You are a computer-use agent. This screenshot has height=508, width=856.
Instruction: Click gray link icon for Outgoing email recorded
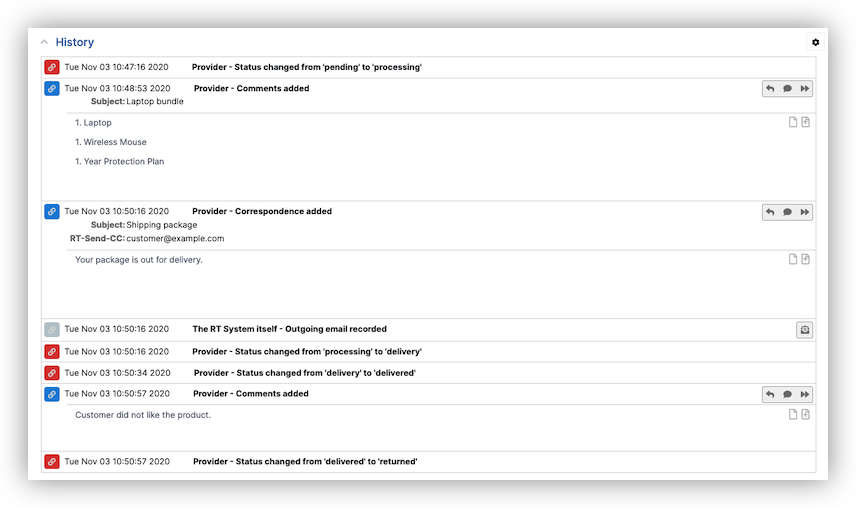click(52, 329)
